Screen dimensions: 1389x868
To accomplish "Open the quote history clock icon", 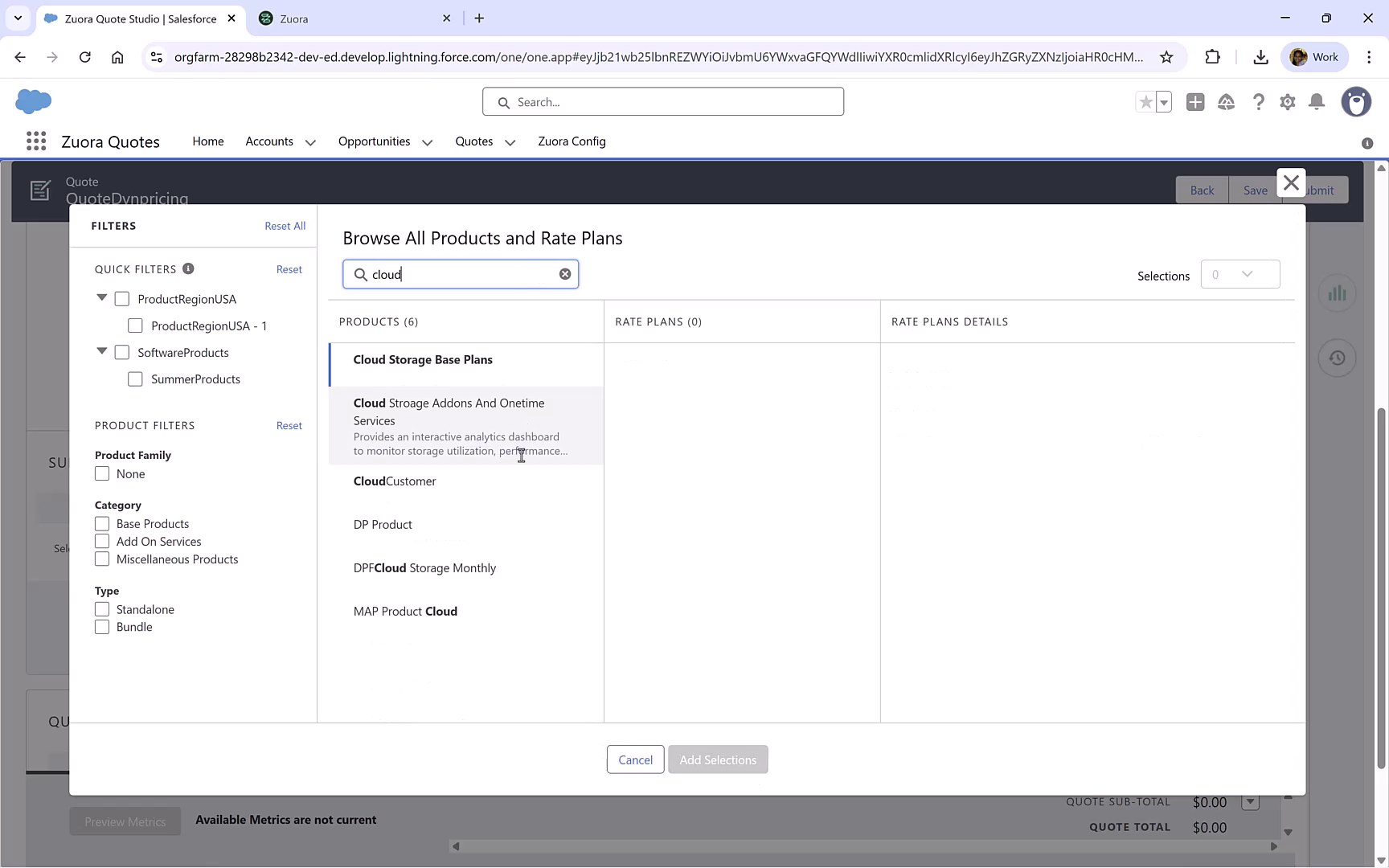I will [x=1337, y=358].
